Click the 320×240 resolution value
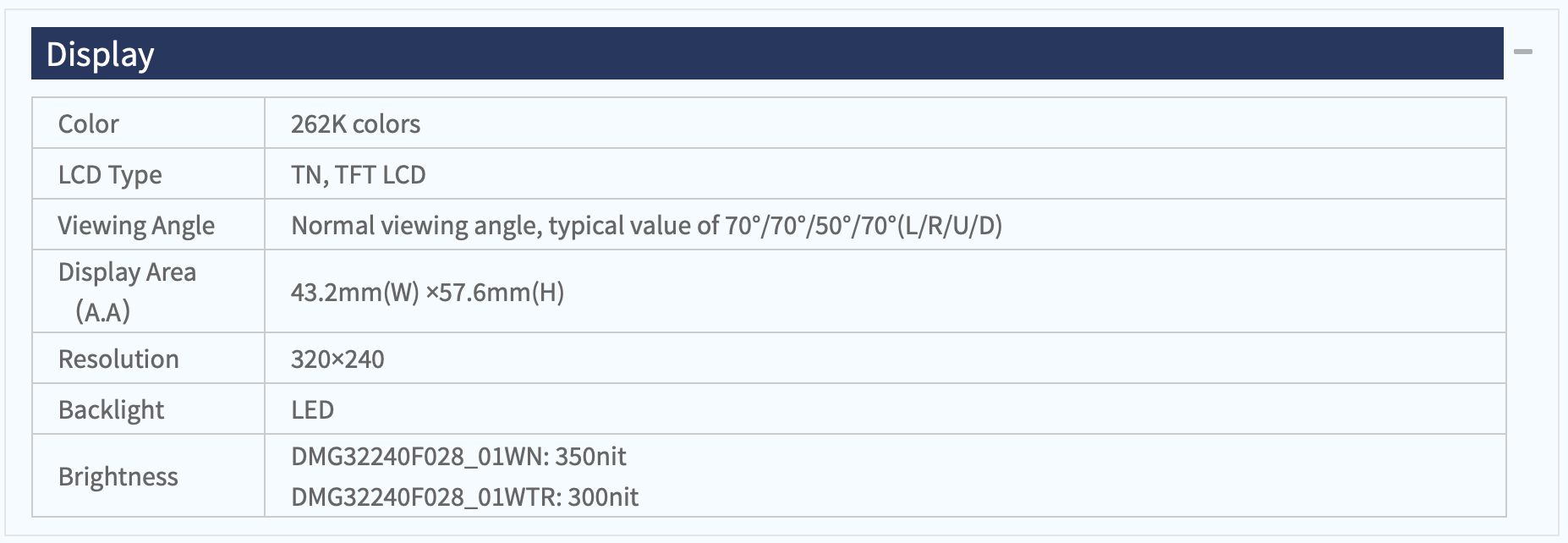1568x543 pixels. coord(337,359)
